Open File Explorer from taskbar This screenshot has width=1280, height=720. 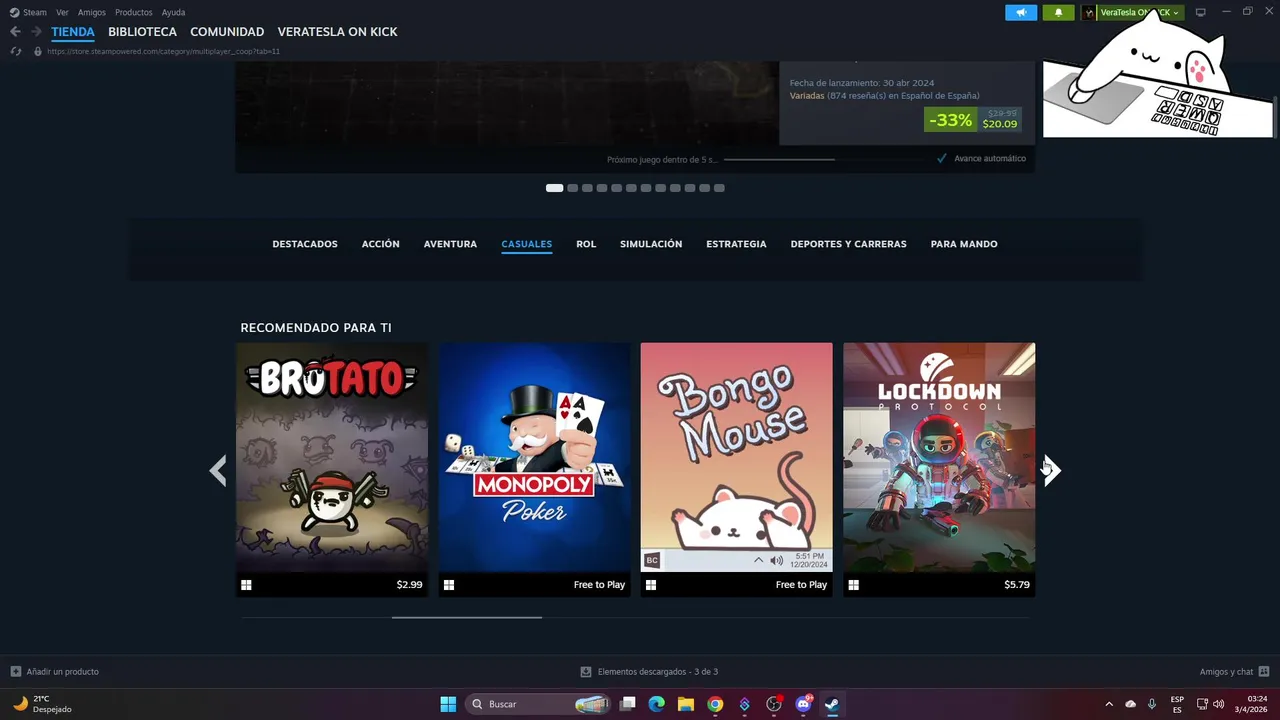point(686,704)
